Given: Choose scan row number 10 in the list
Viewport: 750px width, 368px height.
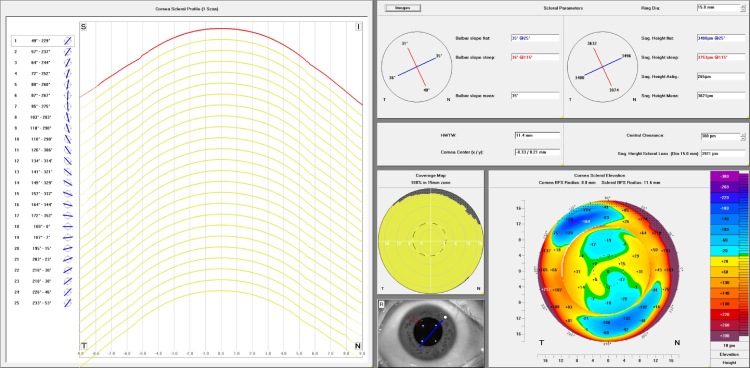Looking at the screenshot, I should (43, 139).
